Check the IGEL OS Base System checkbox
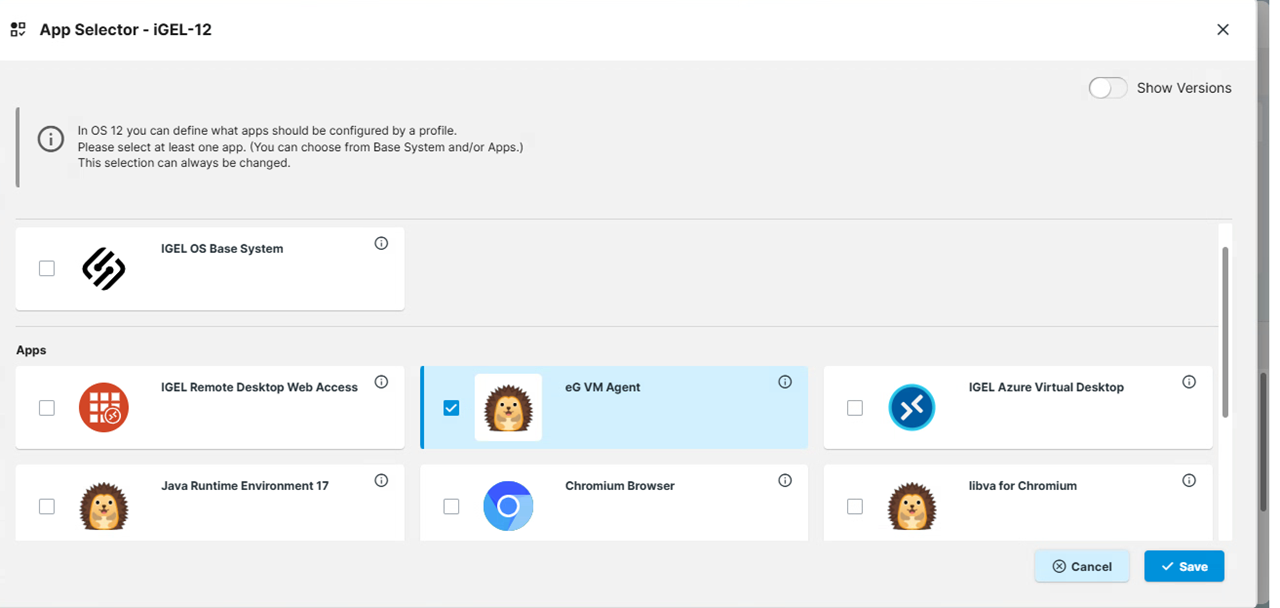The height and width of the screenshot is (608, 1280). 47,268
